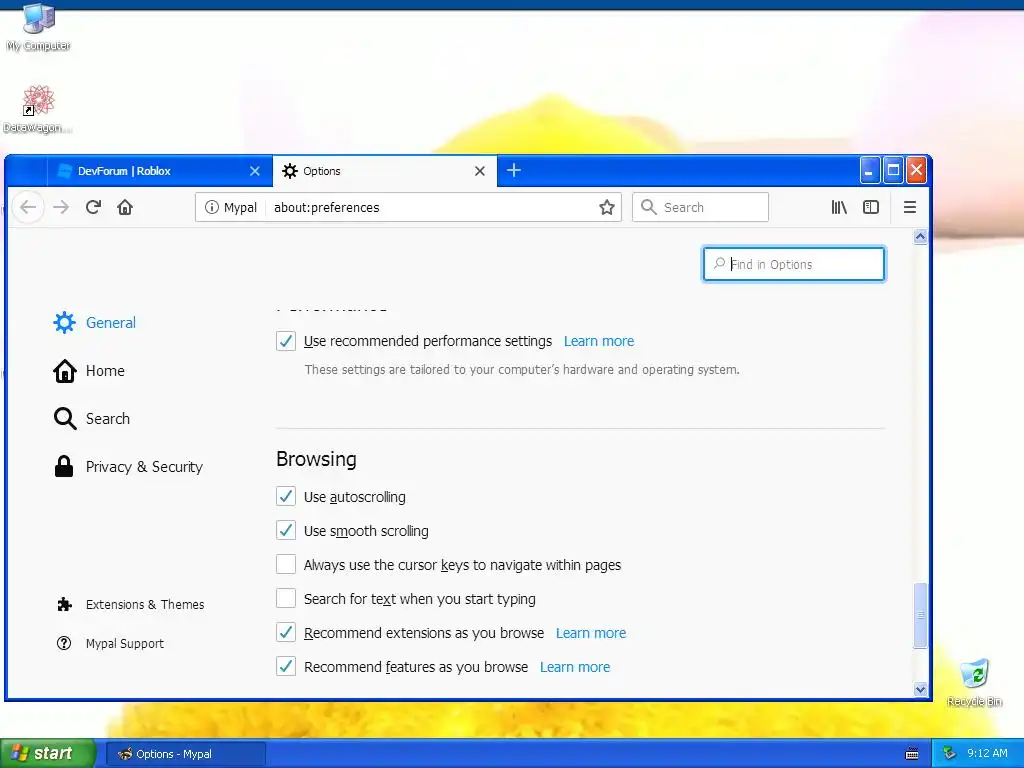The width and height of the screenshot is (1024, 768).
Task: Go back with the browser back arrow
Action: pyautogui.click(x=28, y=208)
